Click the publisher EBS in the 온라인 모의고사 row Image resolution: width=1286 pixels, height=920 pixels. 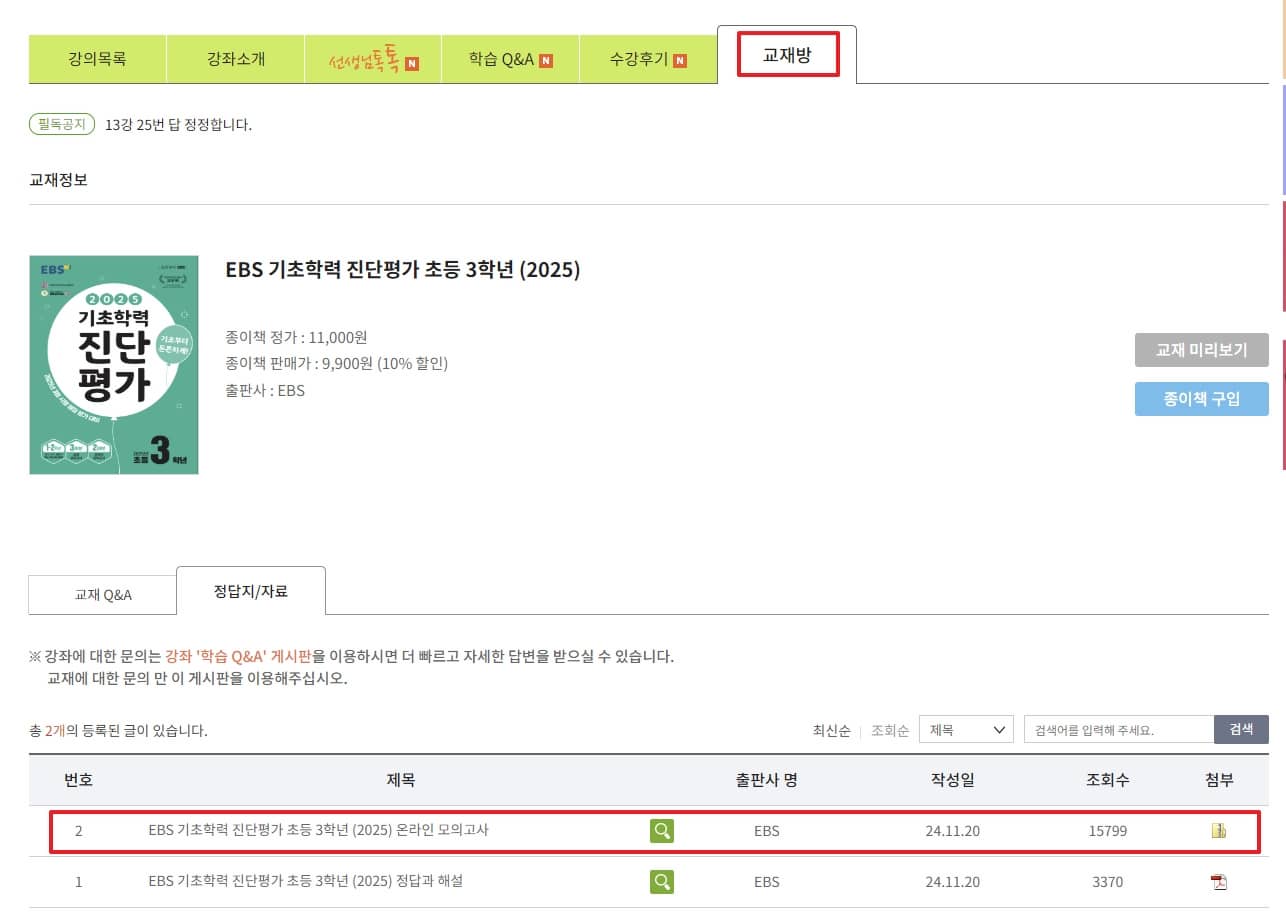pyautogui.click(x=767, y=831)
